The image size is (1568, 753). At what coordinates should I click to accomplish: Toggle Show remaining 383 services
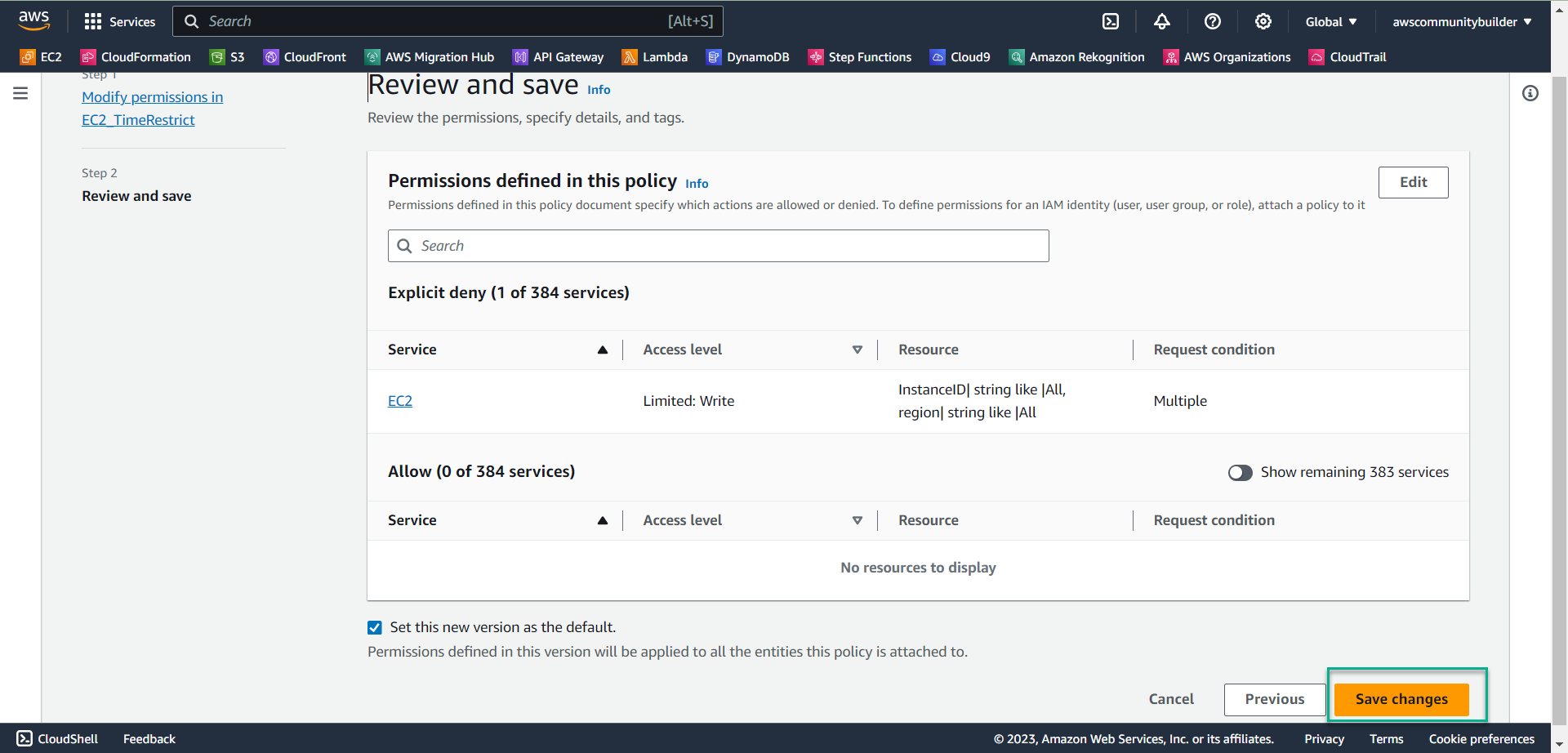(1240, 473)
